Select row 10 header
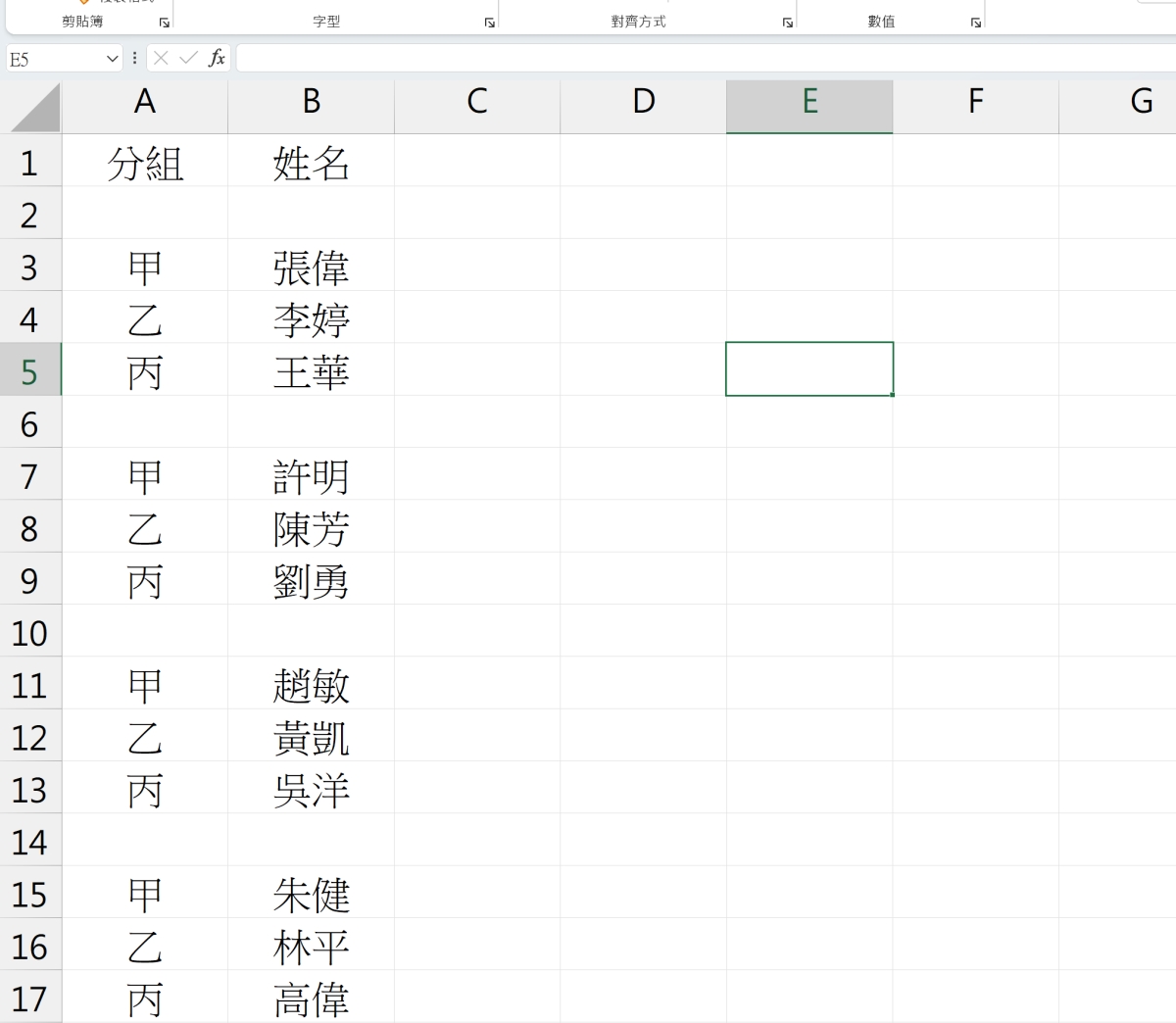This screenshot has height=1023, width=1176. pos(30,633)
